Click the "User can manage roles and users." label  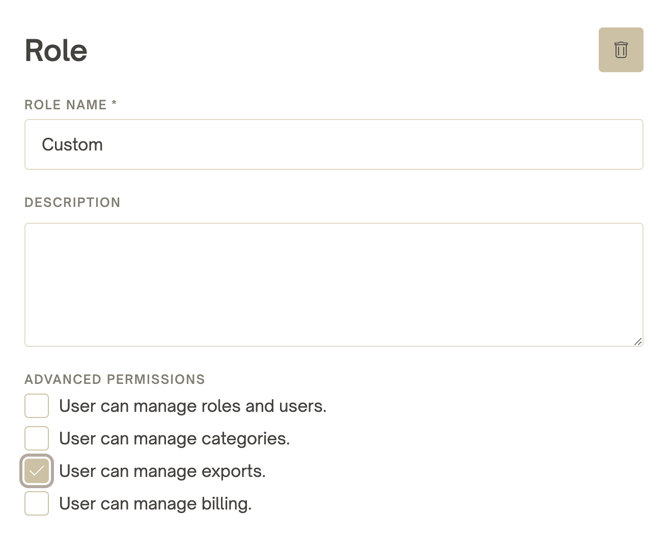pyautogui.click(x=192, y=406)
